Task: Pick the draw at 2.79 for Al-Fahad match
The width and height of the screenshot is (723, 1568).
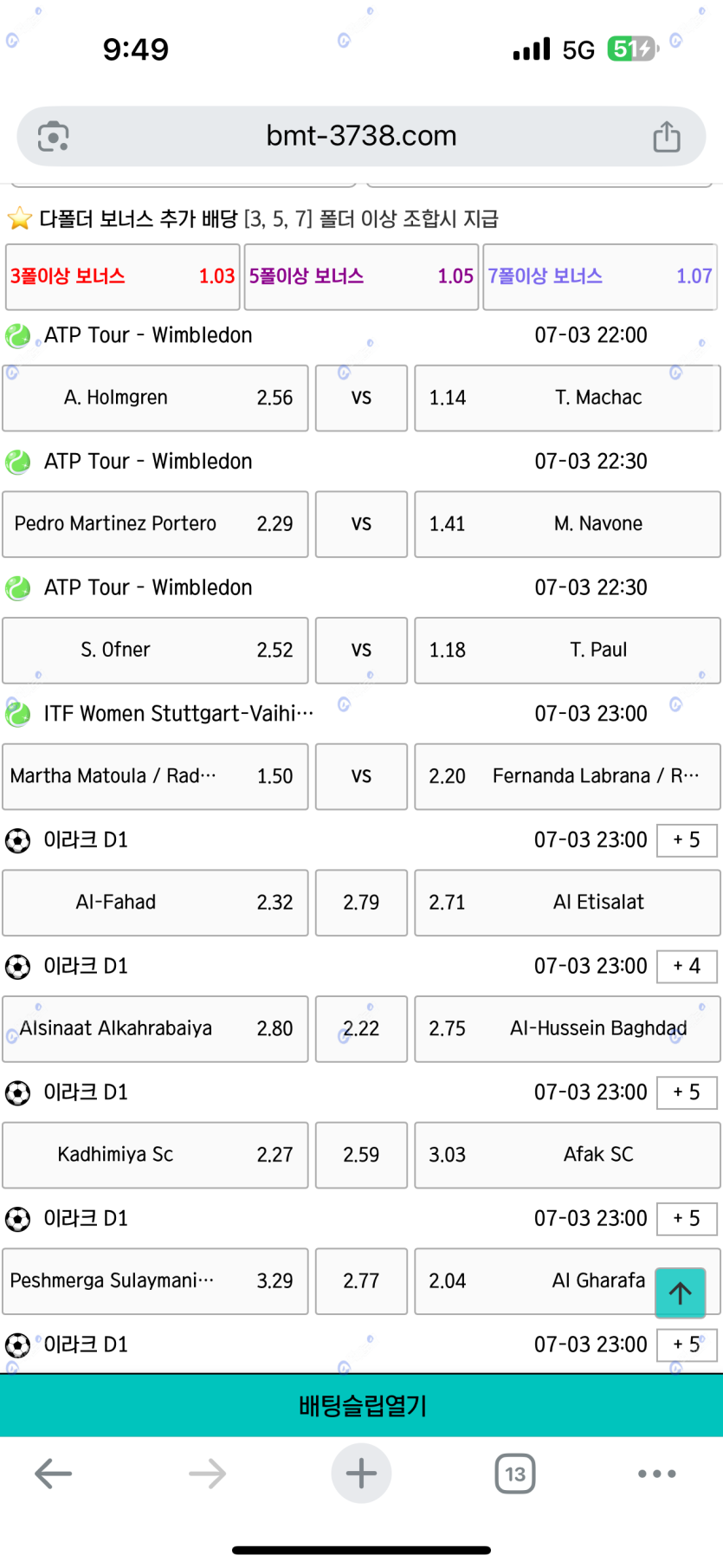Action: pyautogui.click(x=361, y=903)
